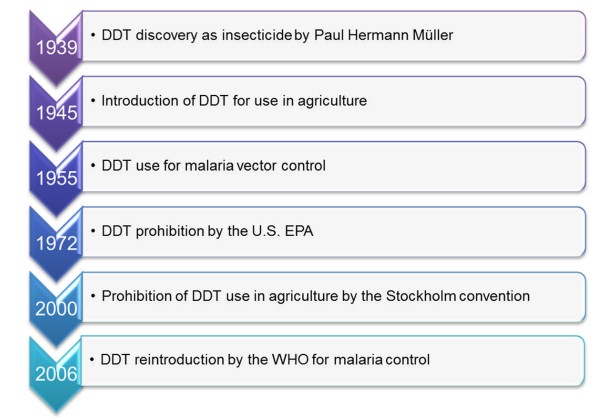The width and height of the screenshot is (605, 417).
Task: Select the DDT reintroduction by WHO text
Action: click(265, 360)
